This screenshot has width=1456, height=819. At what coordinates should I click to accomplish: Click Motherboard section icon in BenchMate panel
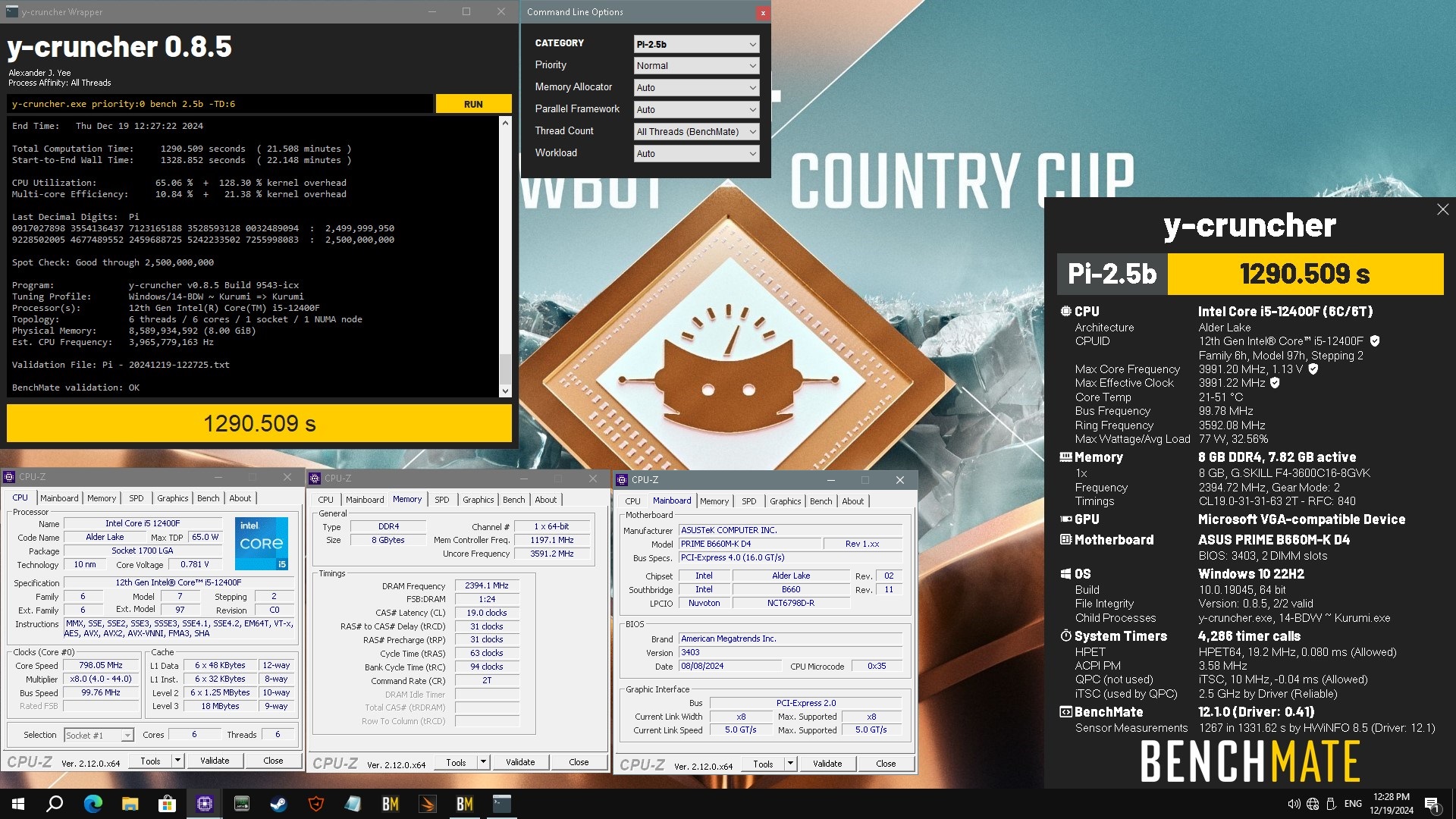click(1065, 540)
